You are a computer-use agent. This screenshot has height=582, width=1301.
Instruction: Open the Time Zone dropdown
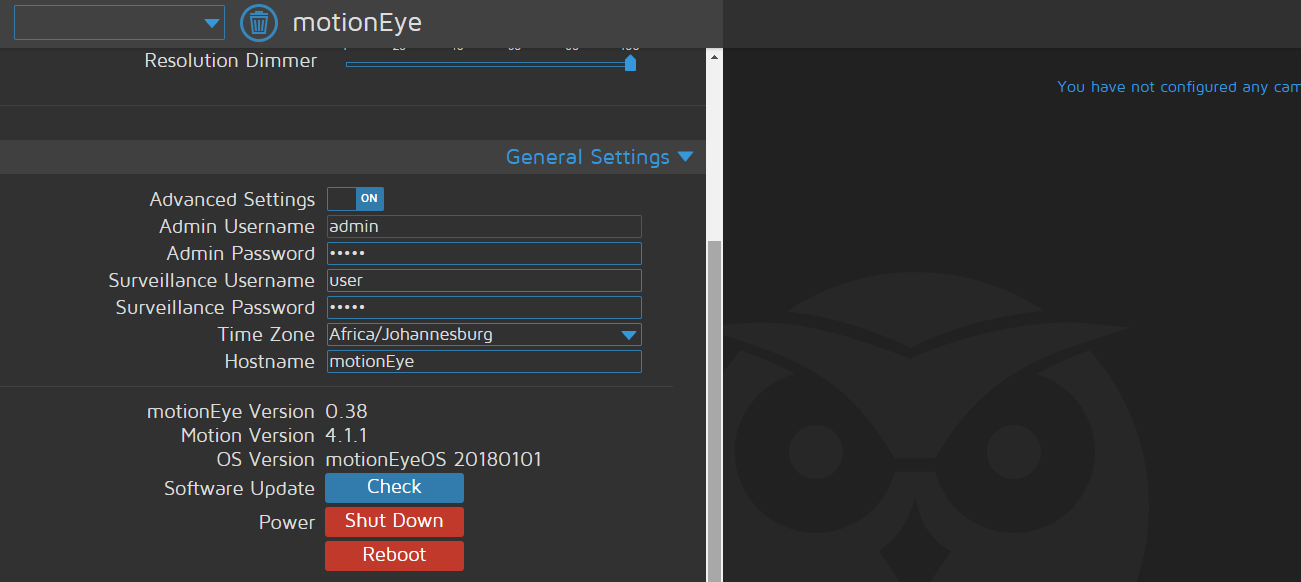(x=629, y=334)
